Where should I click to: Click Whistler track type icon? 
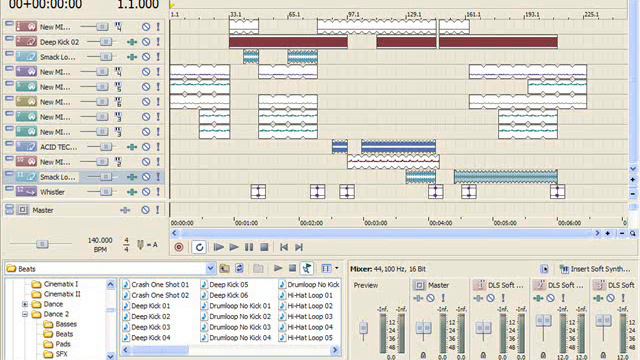[x=26, y=191]
